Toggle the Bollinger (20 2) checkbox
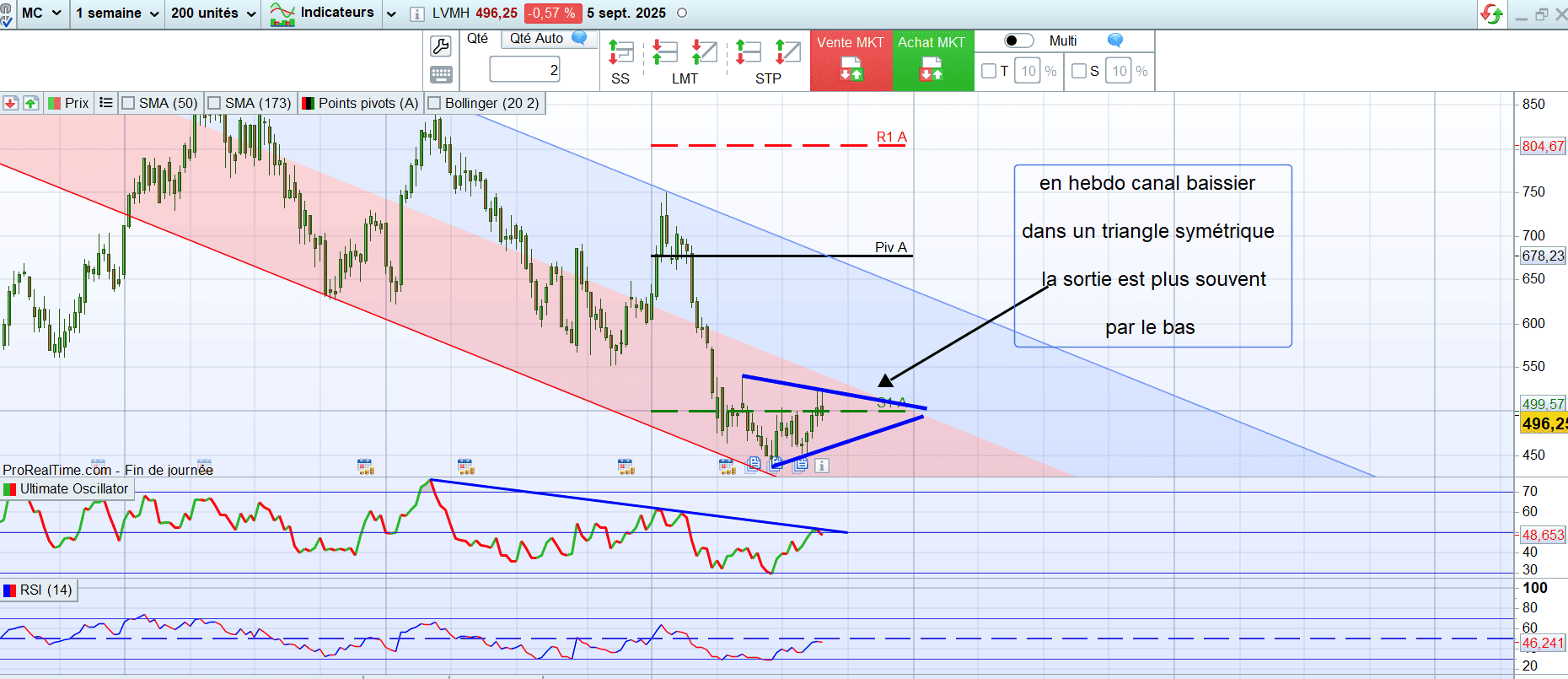Screen dimensions: 1568x679 (434, 103)
